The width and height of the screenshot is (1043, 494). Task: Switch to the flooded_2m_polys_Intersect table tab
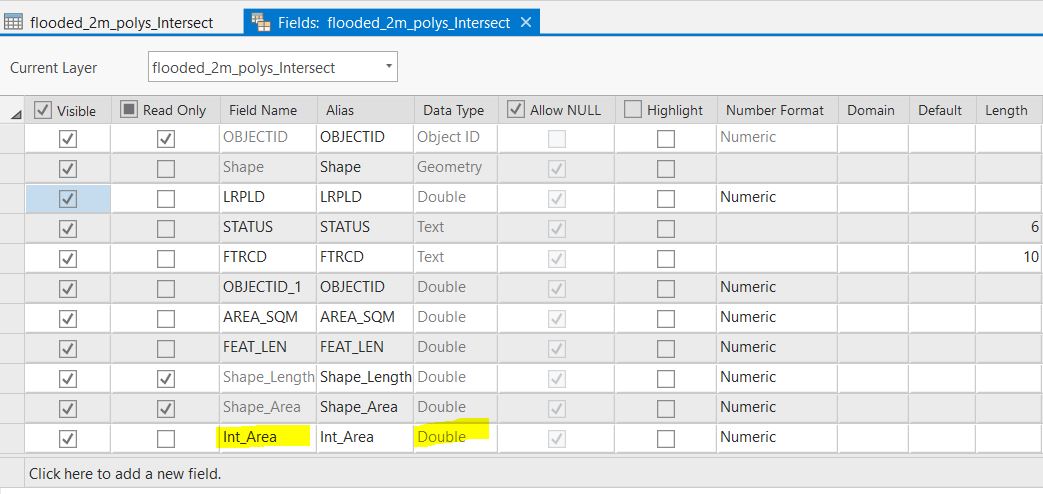click(x=121, y=22)
